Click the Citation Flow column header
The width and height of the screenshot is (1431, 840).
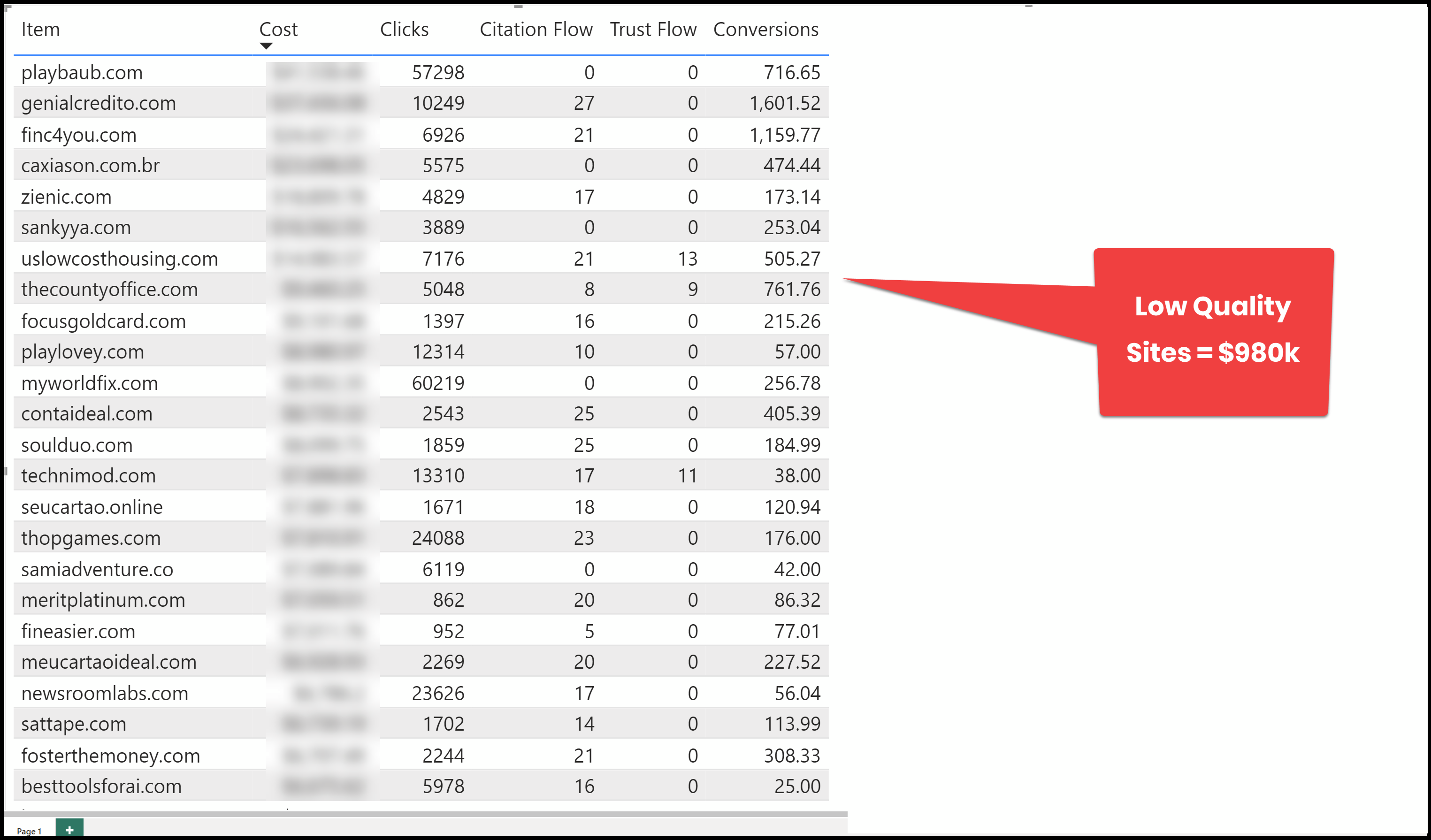point(536,30)
